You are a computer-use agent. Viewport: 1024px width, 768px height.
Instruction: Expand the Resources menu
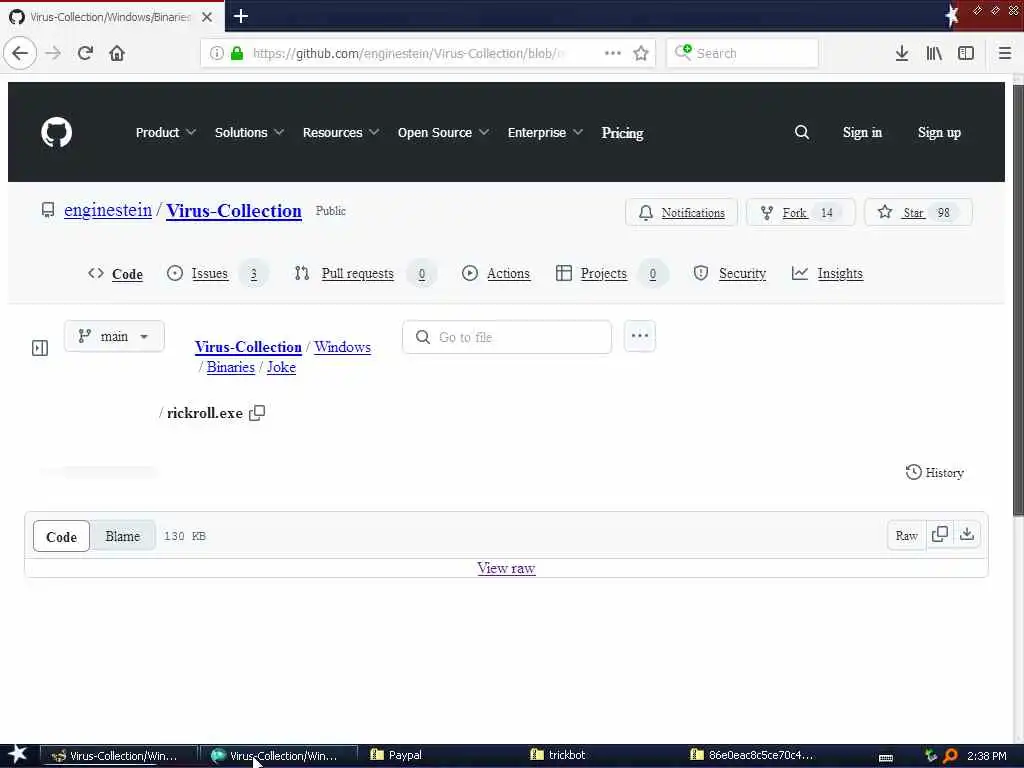(341, 133)
